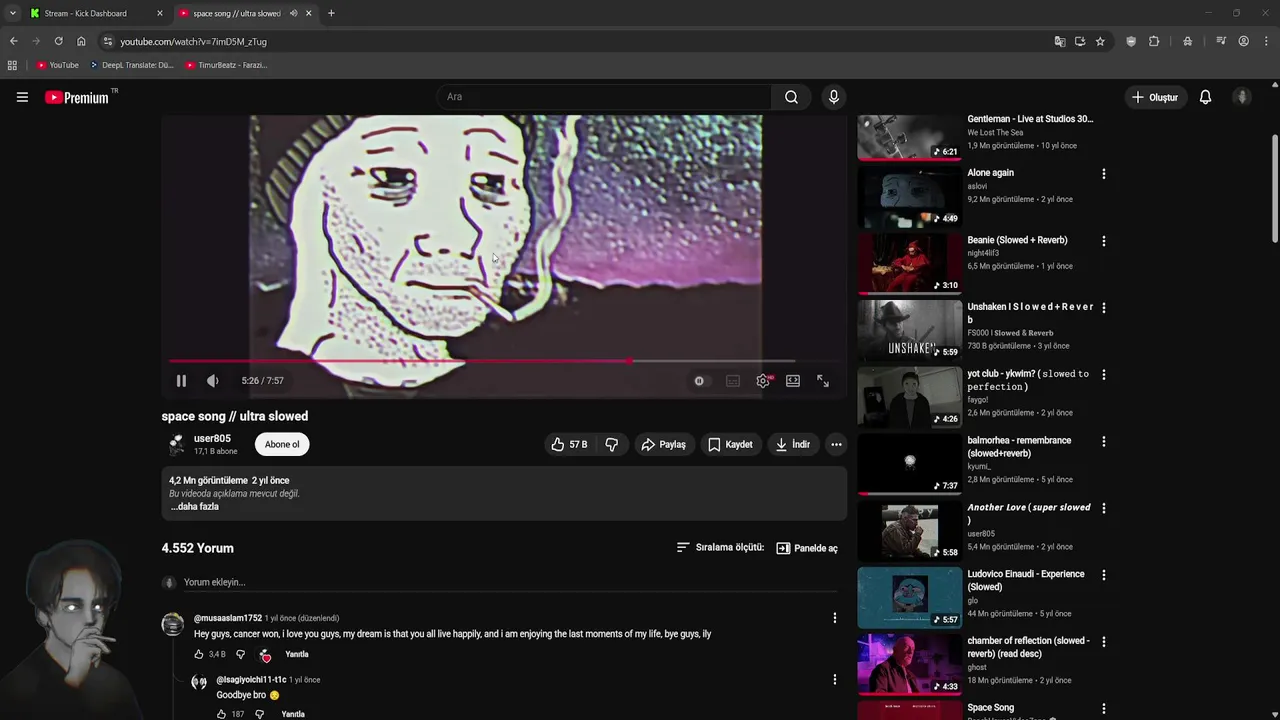Open the browser apps grid icon
The height and width of the screenshot is (720, 1280).
(x=12, y=65)
